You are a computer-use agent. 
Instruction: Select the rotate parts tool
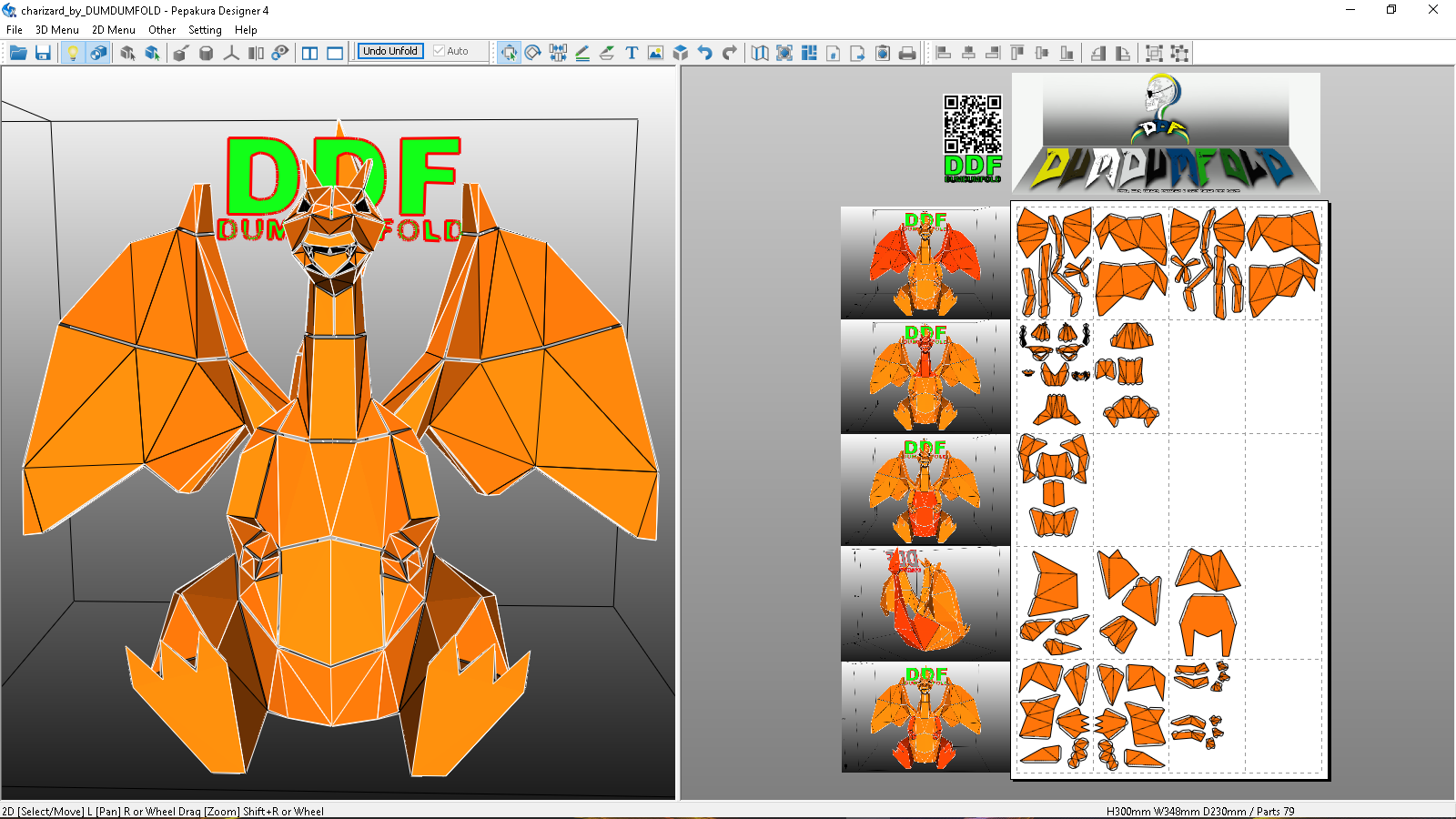(x=533, y=53)
